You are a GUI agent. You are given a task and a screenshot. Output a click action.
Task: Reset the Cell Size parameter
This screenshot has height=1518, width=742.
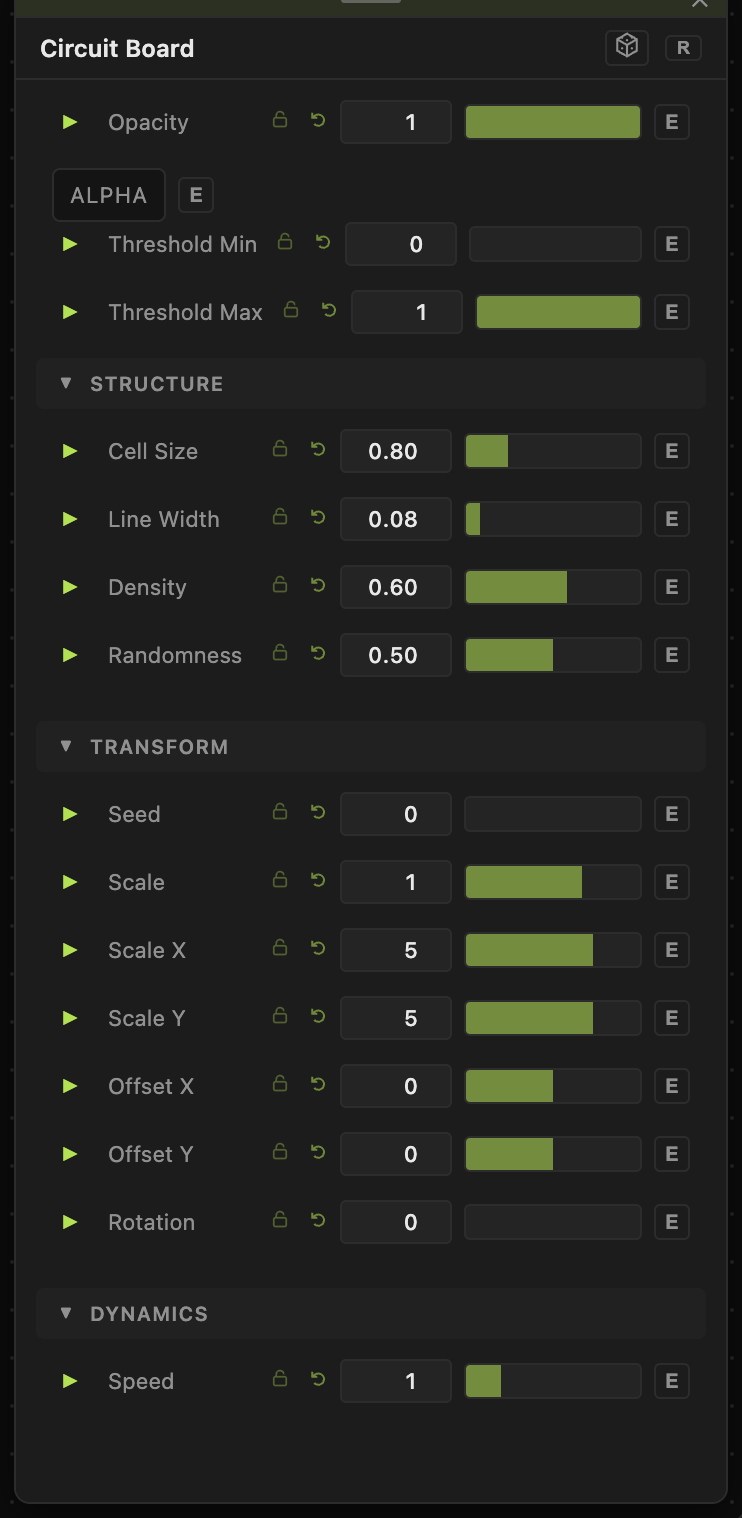coord(318,450)
